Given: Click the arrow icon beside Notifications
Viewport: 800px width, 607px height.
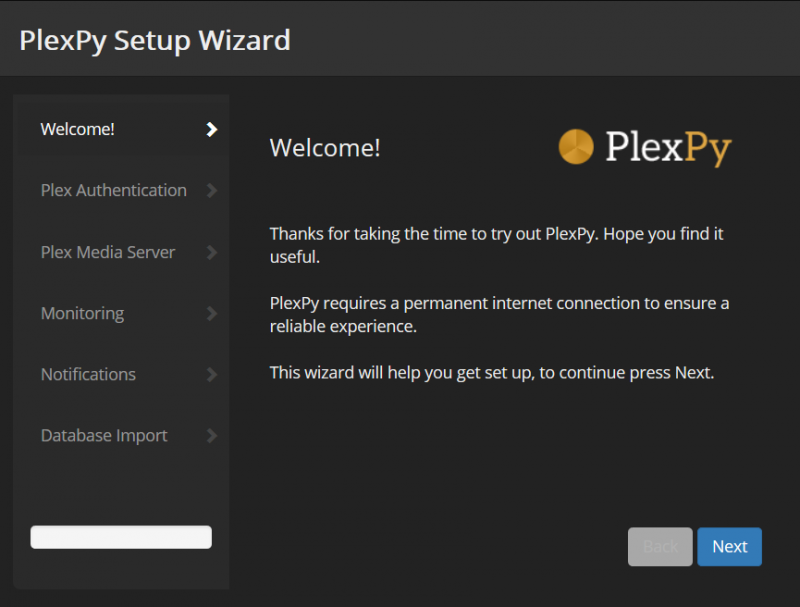Looking at the screenshot, I should pyautogui.click(x=211, y=375).
